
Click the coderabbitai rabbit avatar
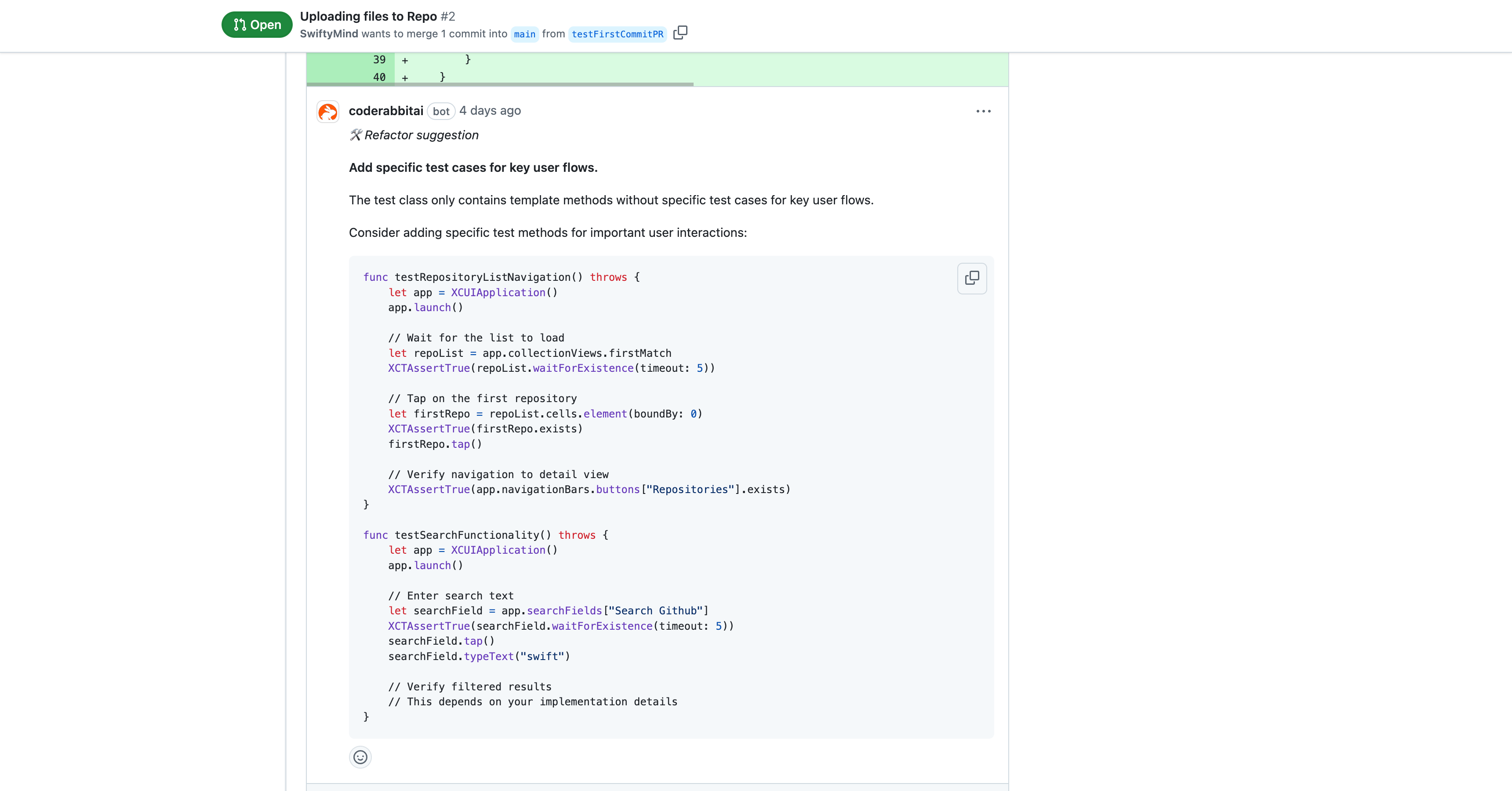327,112
